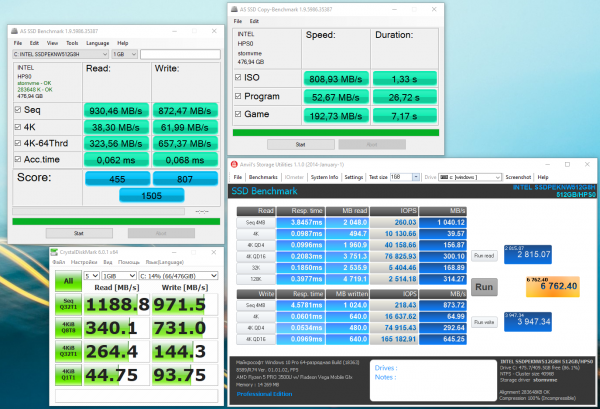
Task: Click the Seq read result 930,46 MB/s
Action: click(116, 111)
